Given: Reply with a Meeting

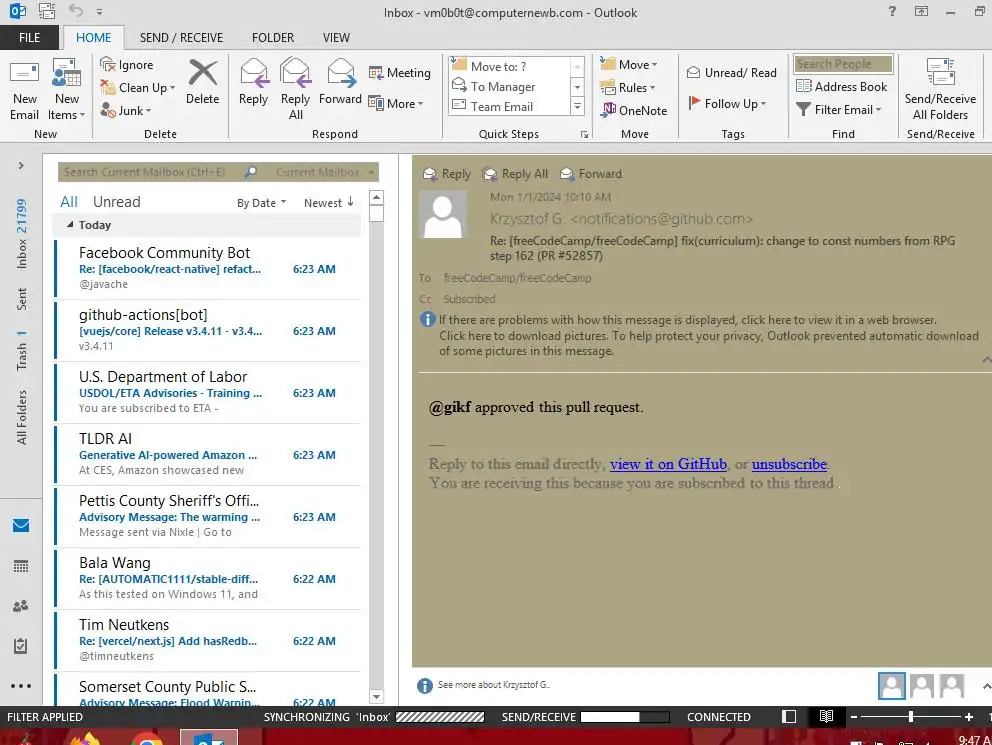Looking at the screenshot, I should pyautogui.click(x=399, y=73).
